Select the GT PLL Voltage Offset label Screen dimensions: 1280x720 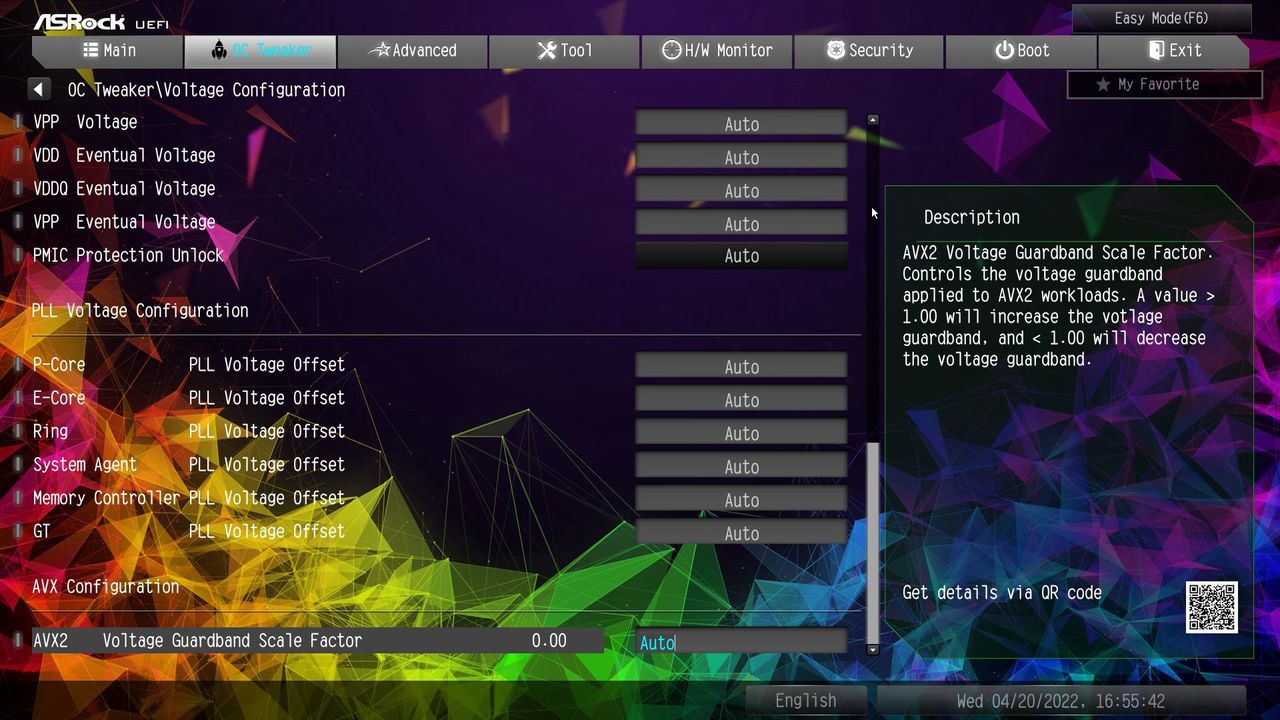[x=189, y=531]
